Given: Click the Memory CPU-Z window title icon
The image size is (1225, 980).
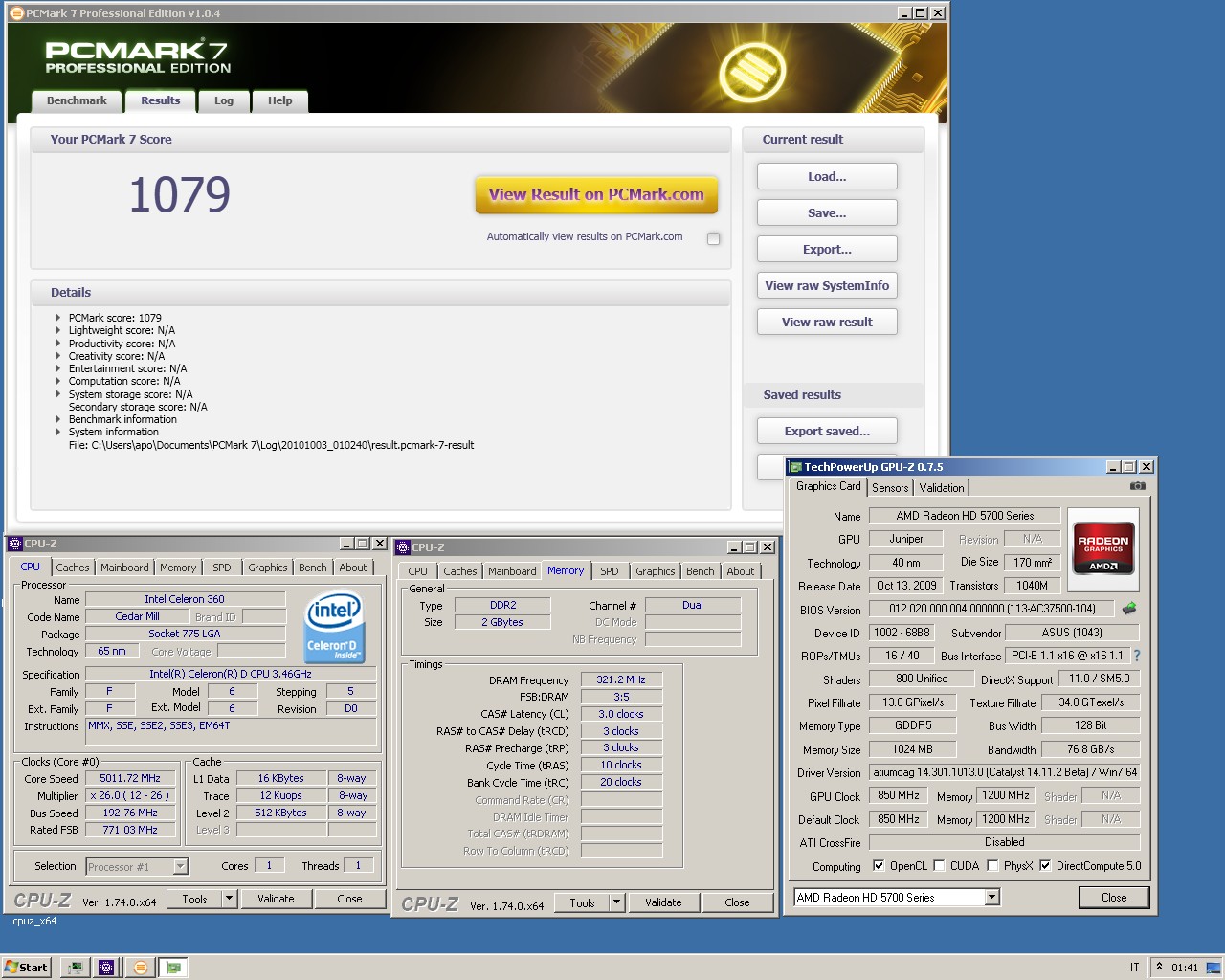Looking at the screenshot, I should point(404,547).
